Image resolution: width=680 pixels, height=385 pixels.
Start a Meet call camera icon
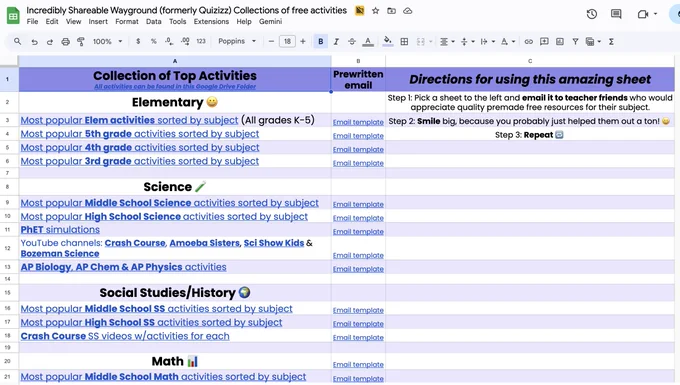(x=643, y=14)
